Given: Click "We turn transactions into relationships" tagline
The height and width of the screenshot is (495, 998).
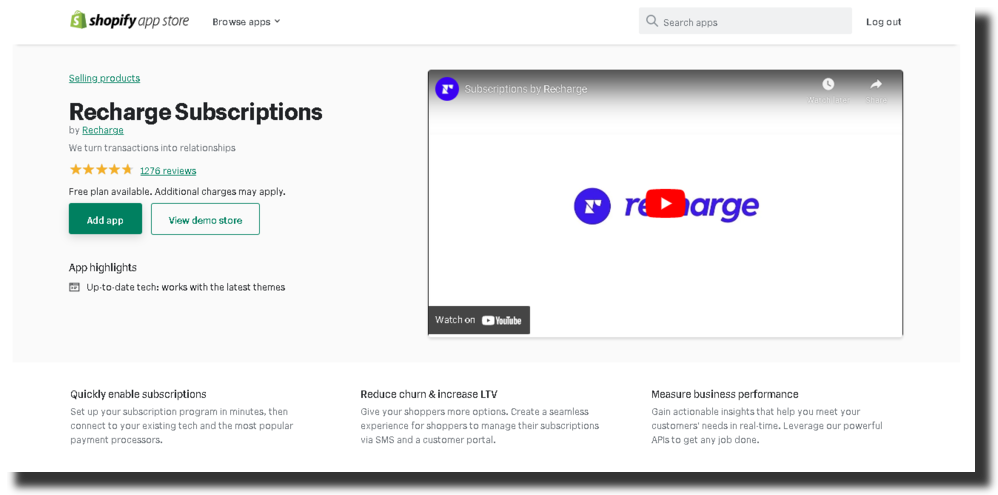Looking at the screenshot, I should 152,148.
